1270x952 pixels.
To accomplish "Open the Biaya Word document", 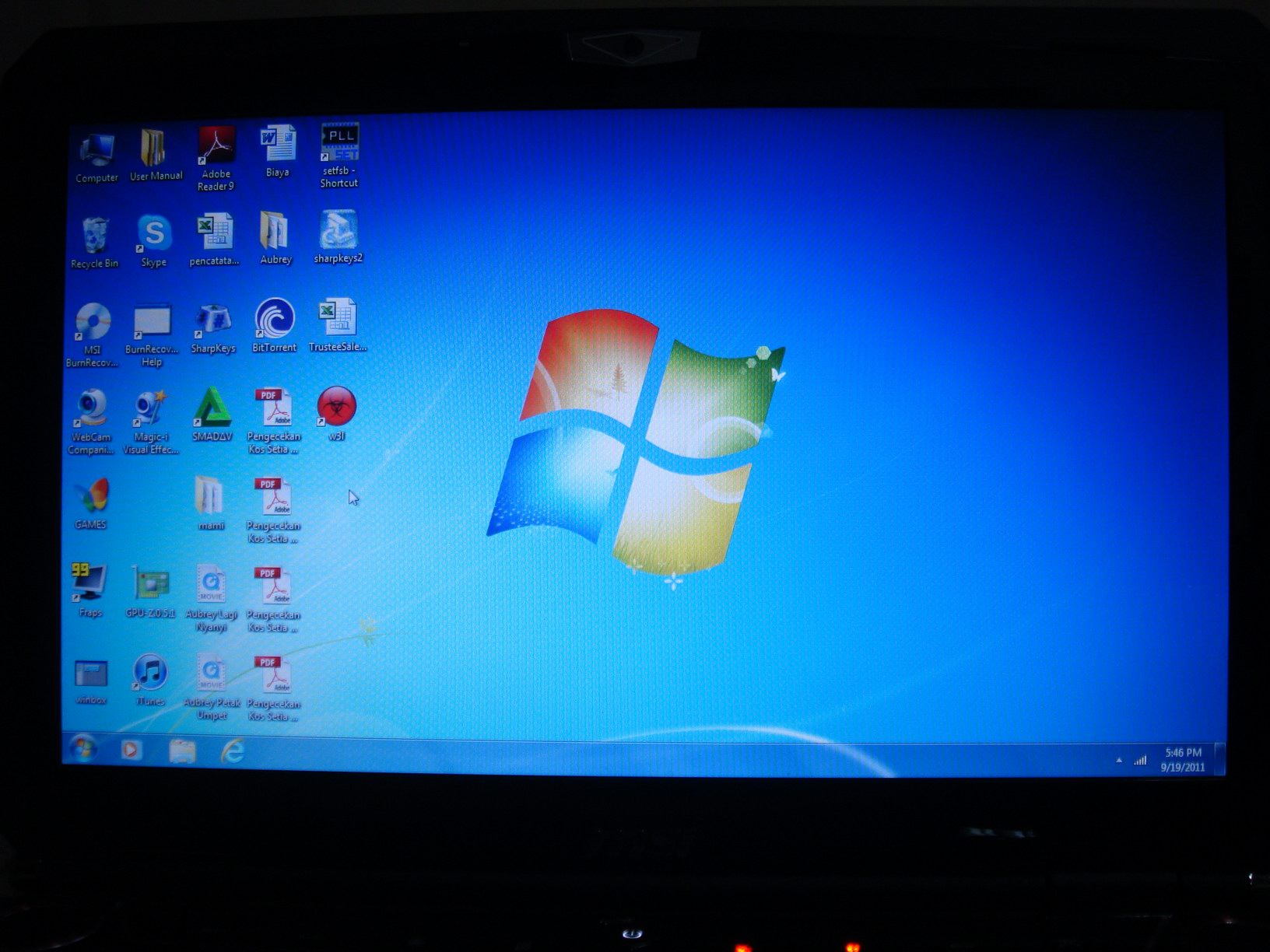I will 277,152.
